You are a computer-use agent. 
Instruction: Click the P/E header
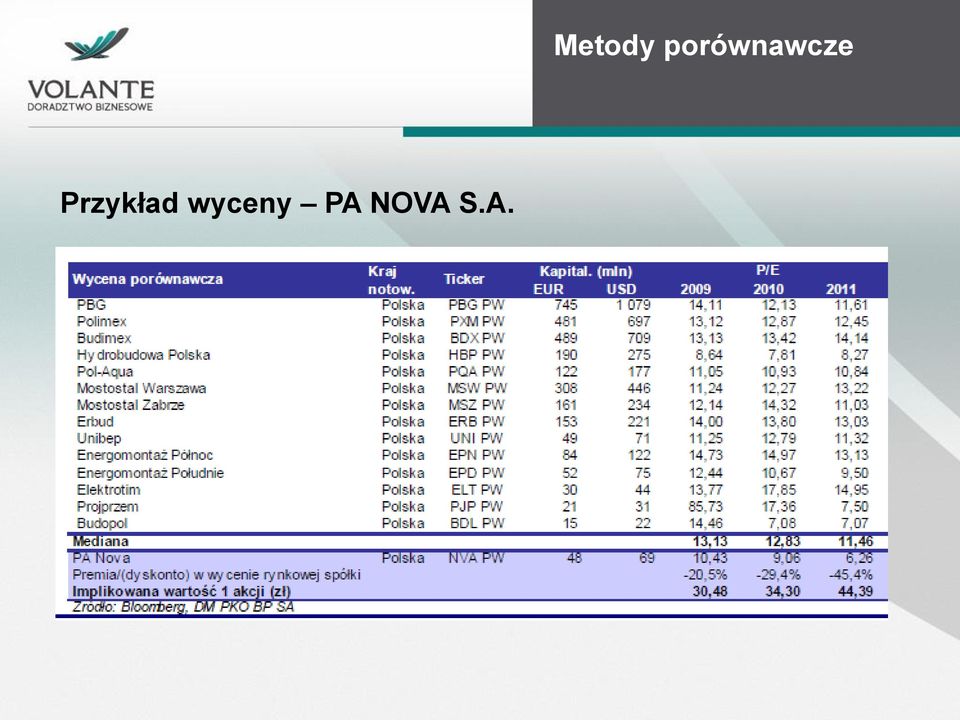pos(768,271)
